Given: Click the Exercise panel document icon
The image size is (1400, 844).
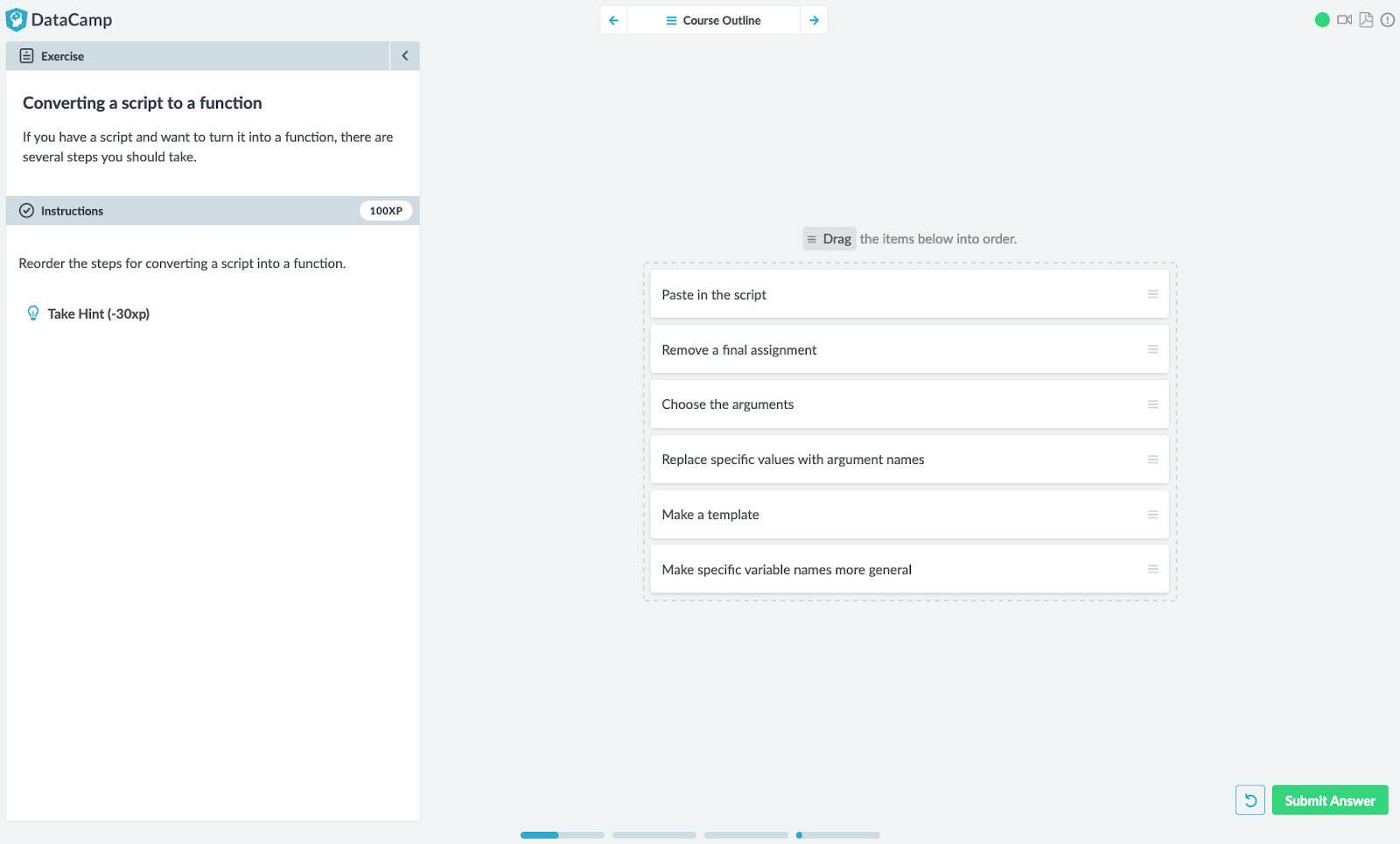Looking at the screenshot, I should (26, 56).
